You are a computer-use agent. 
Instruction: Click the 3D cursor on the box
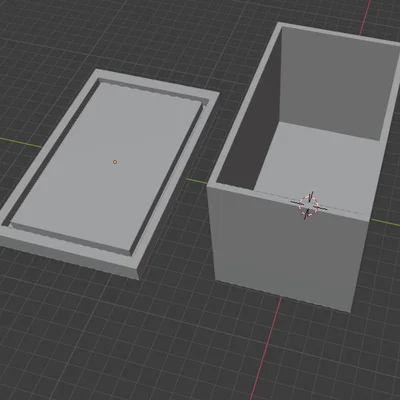[309, 205]
